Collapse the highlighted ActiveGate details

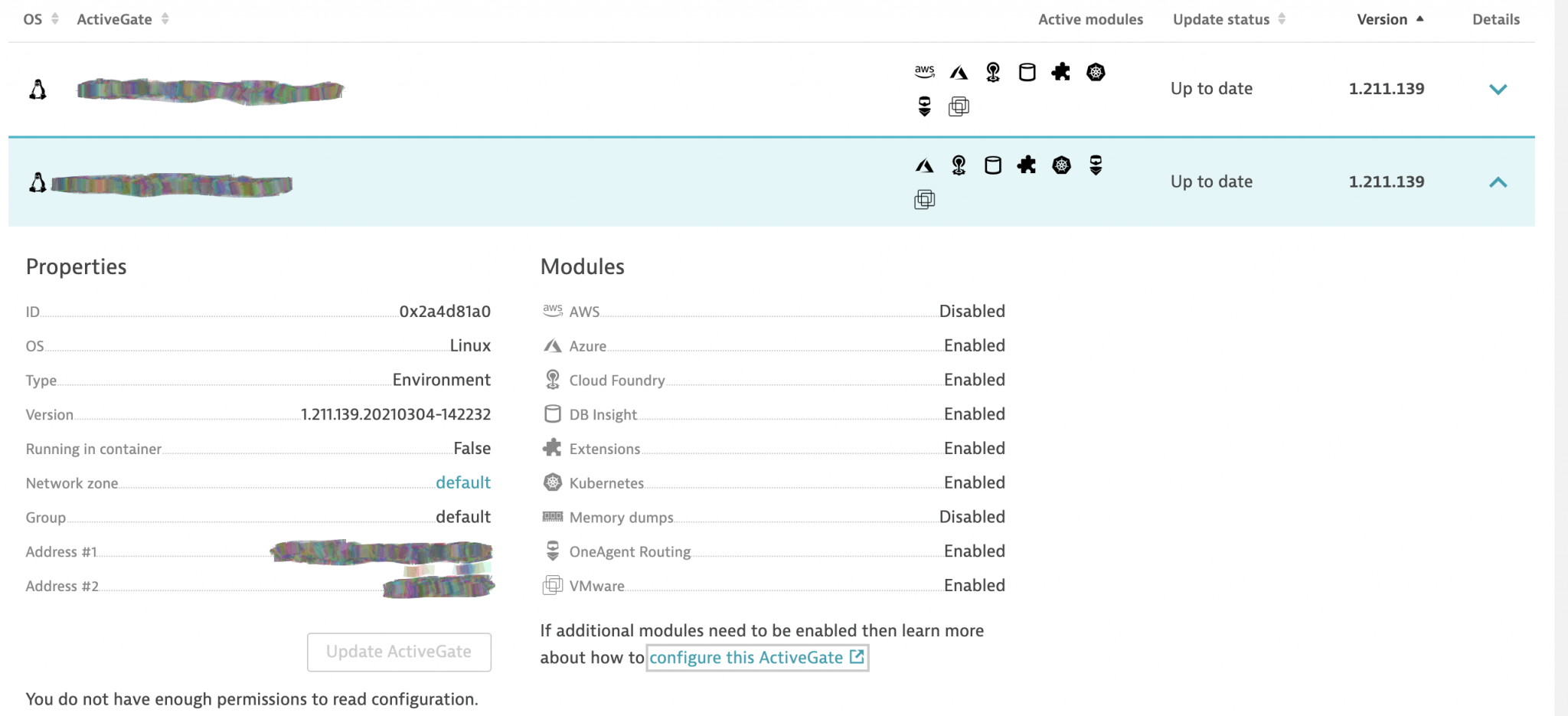(1498, 182)
